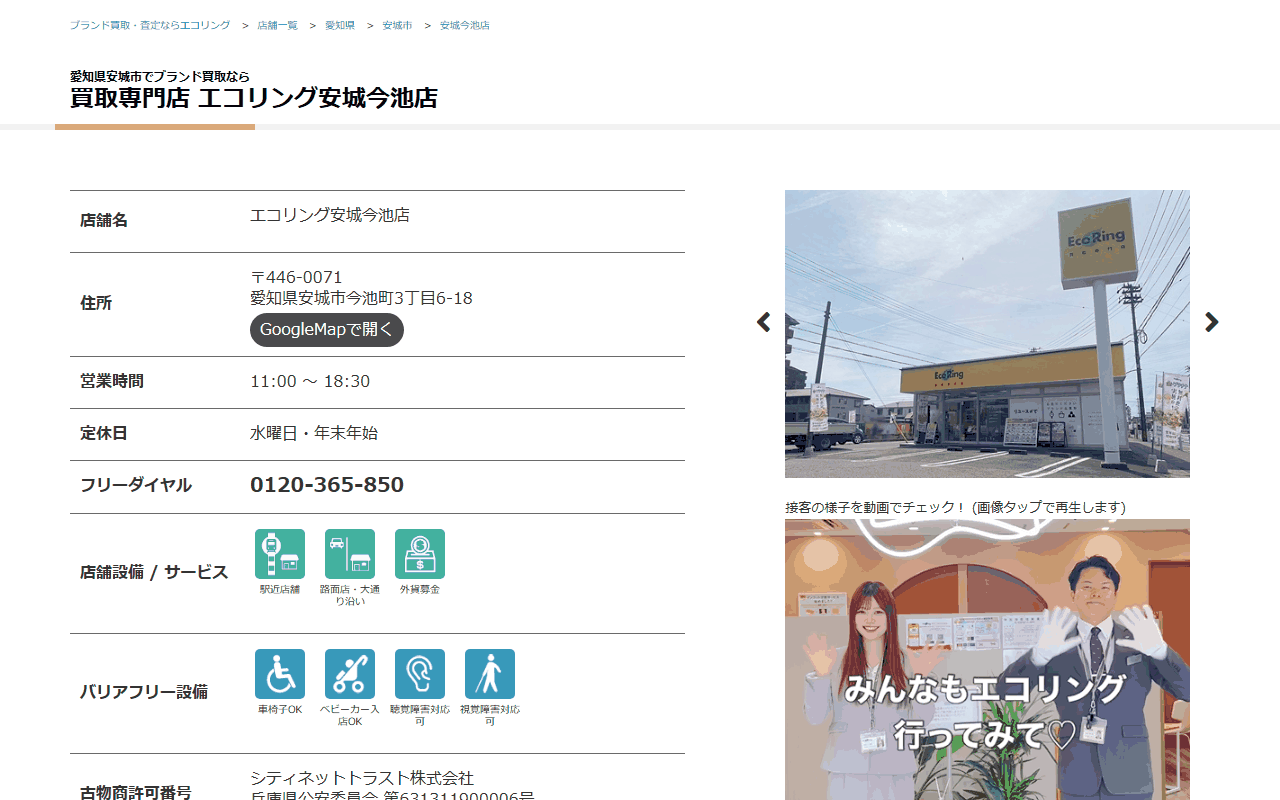This screenshot has height=800, width=1280.
Task: Click the 聴覚障害対応可 hearing icon
Action: click(420, 674)
